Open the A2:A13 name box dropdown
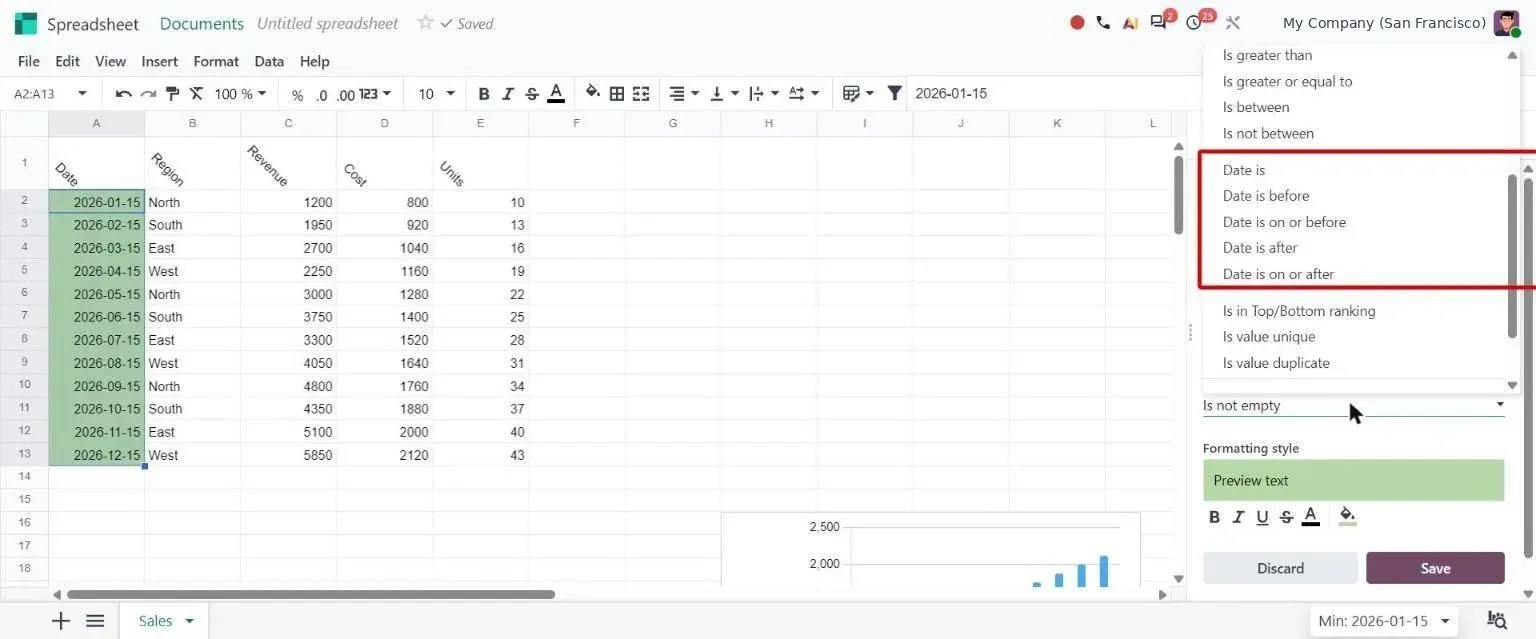This screenshot has height=639, width=1536. [82, 94]
